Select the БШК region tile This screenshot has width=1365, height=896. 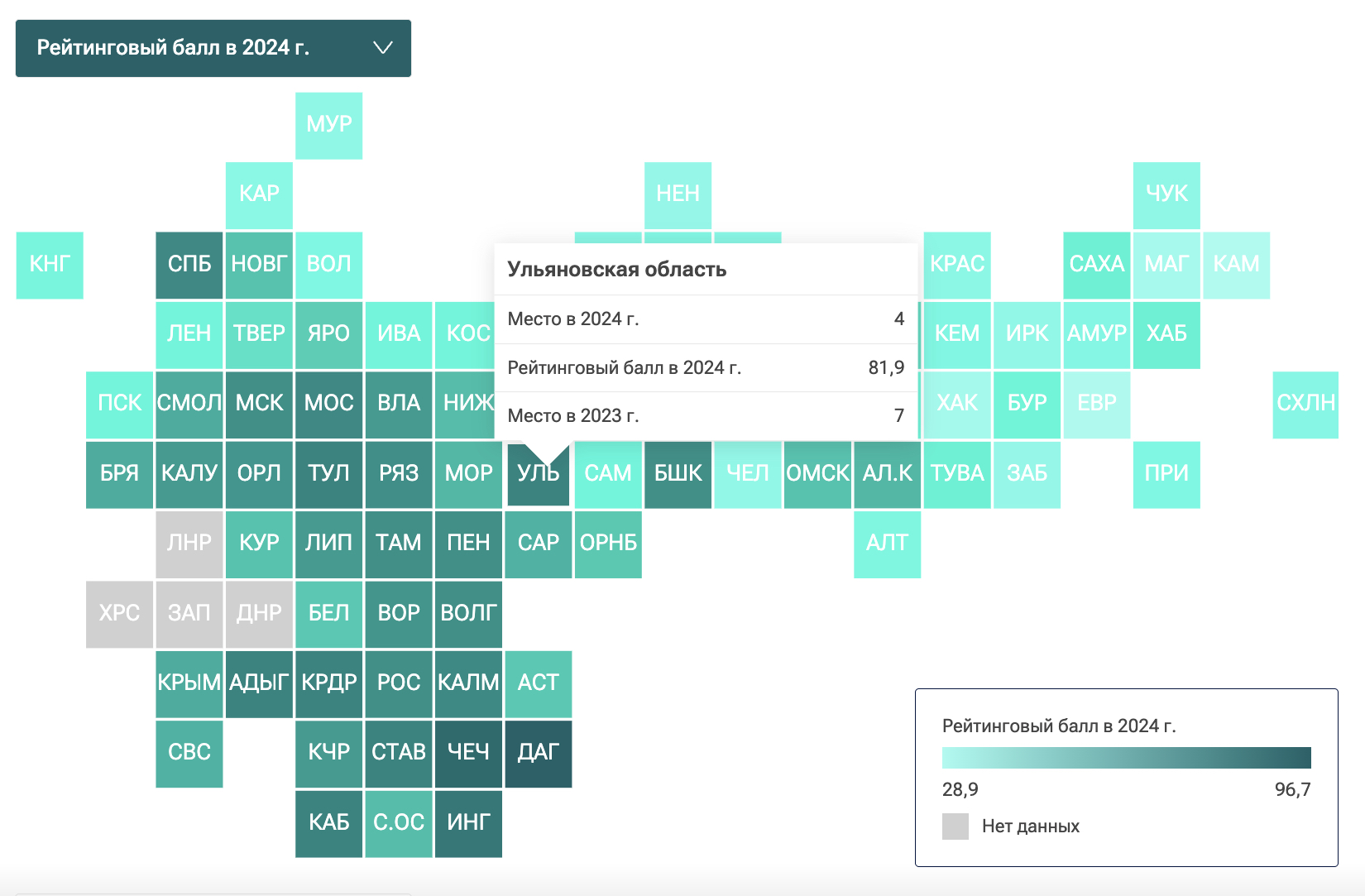[x=678, y=474]
